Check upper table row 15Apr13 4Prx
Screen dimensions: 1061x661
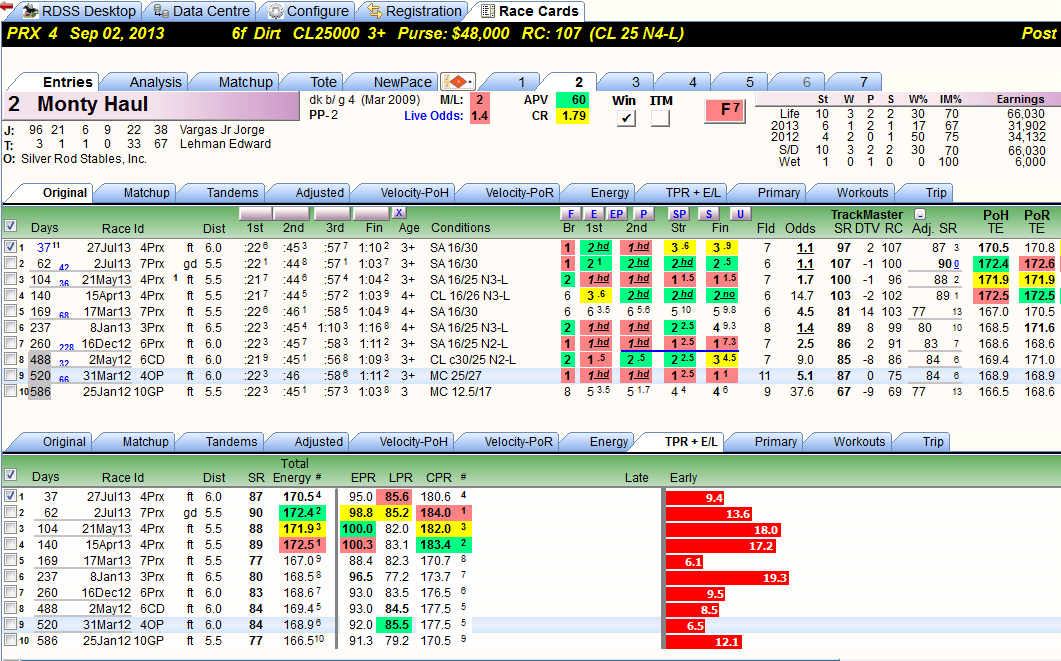click(x=10, y=295)
